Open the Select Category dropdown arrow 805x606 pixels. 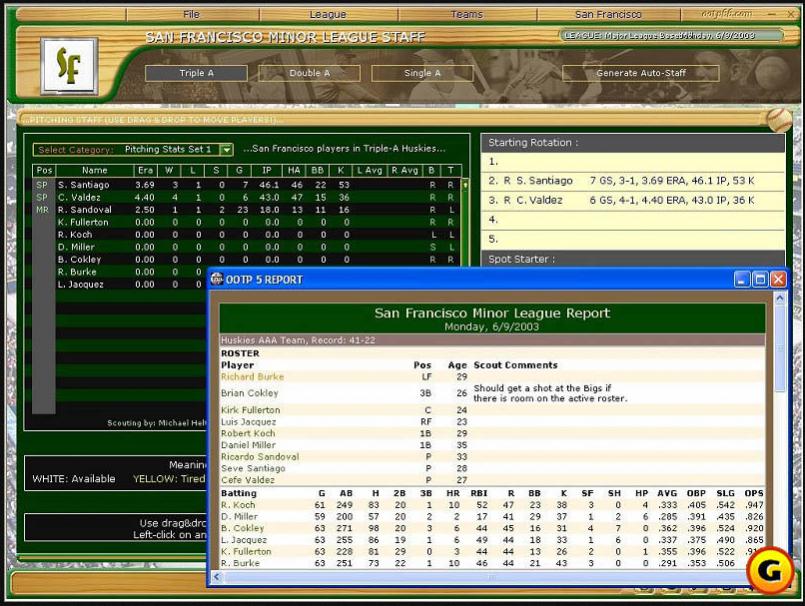pos(226,149)
